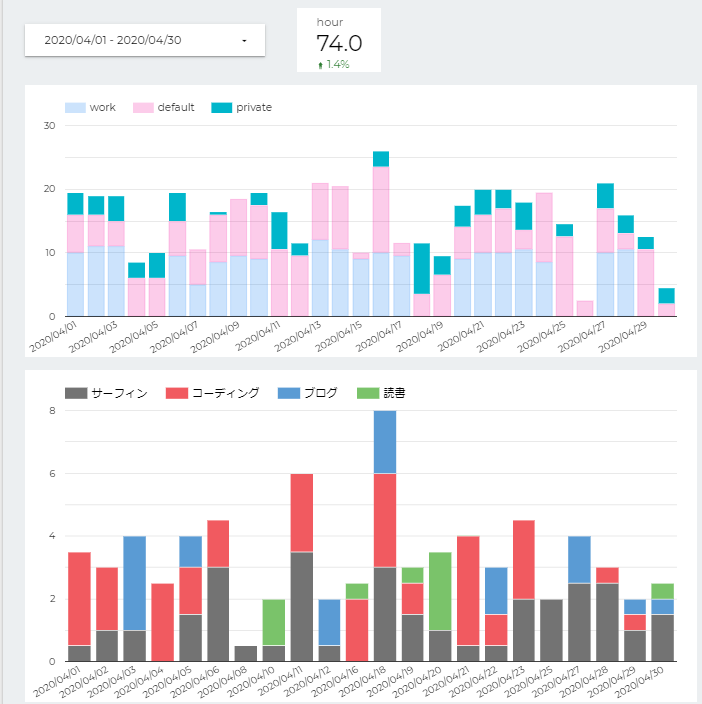Select the 2020/04/25 gray サーフィン bar
The height and width of the screenshot is (704, 702).
click(x=551, y=630)
